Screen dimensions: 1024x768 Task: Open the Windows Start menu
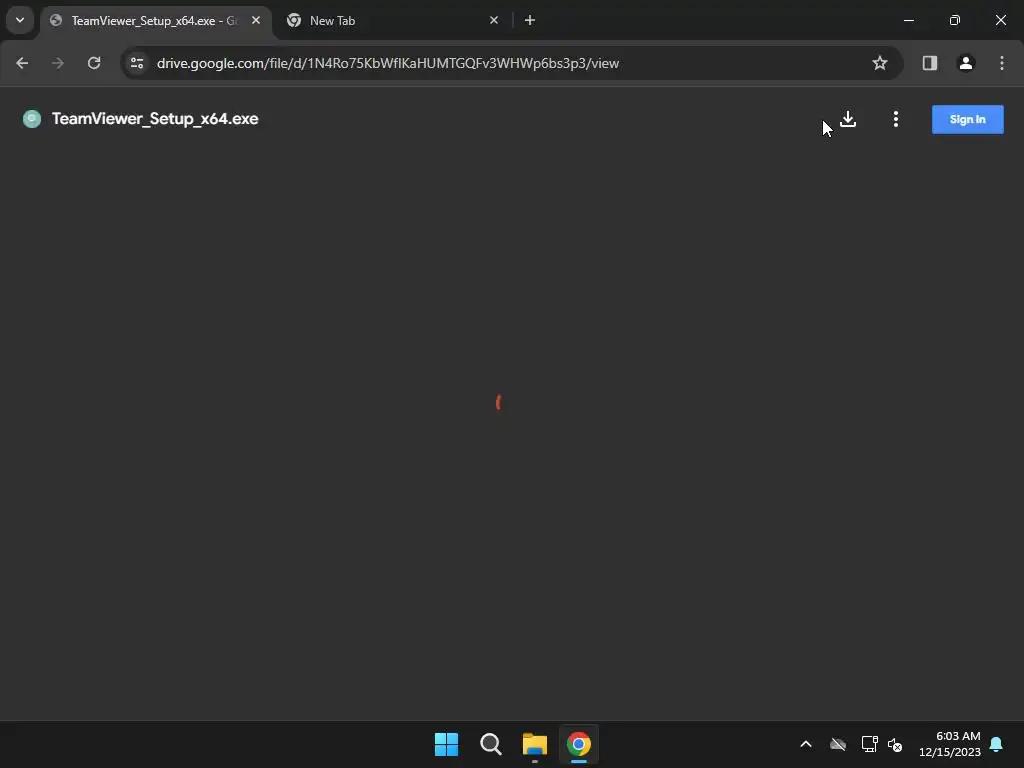447,744
